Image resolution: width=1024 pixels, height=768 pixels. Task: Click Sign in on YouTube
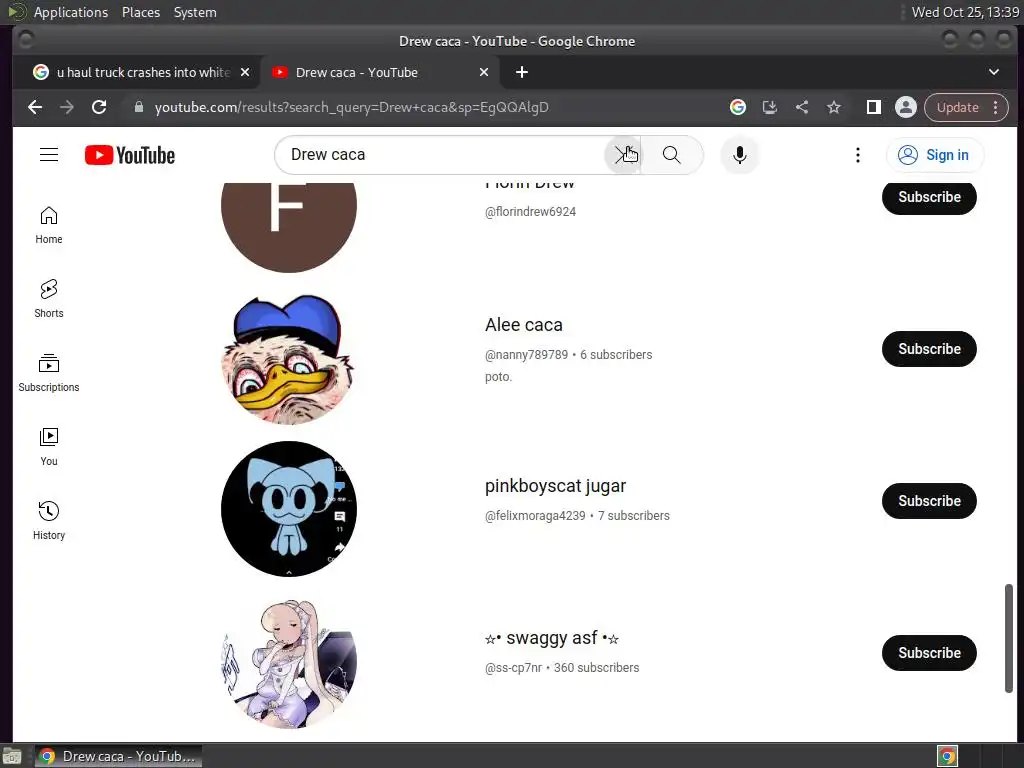tap(935, 155)
